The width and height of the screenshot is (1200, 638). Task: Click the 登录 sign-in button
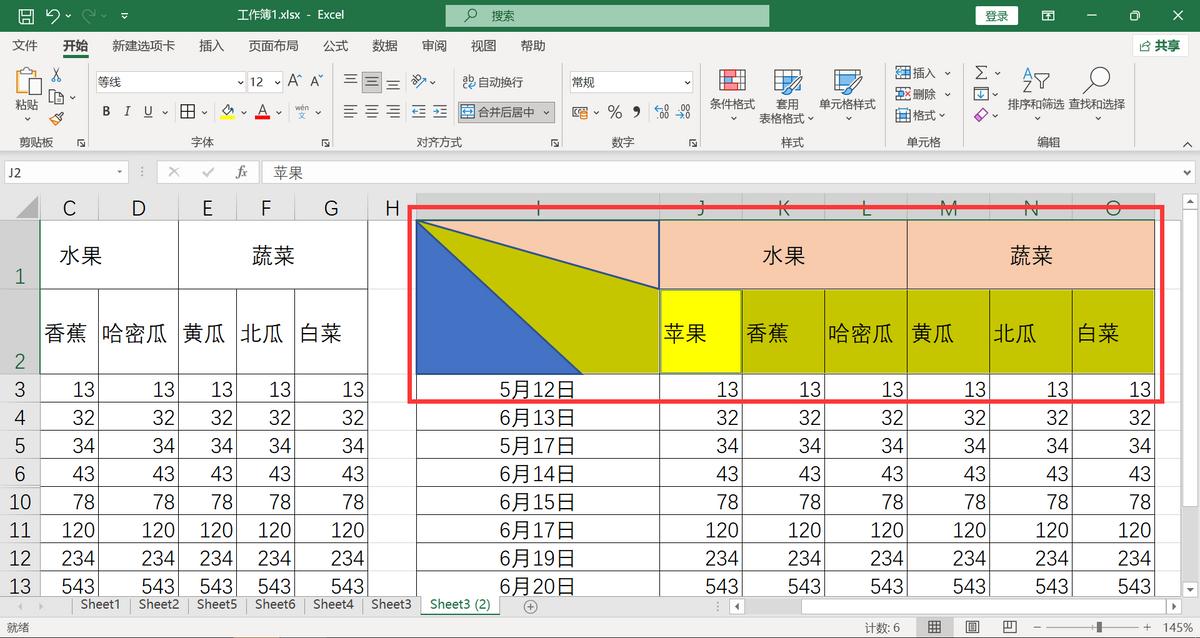[x=996, y=15]
